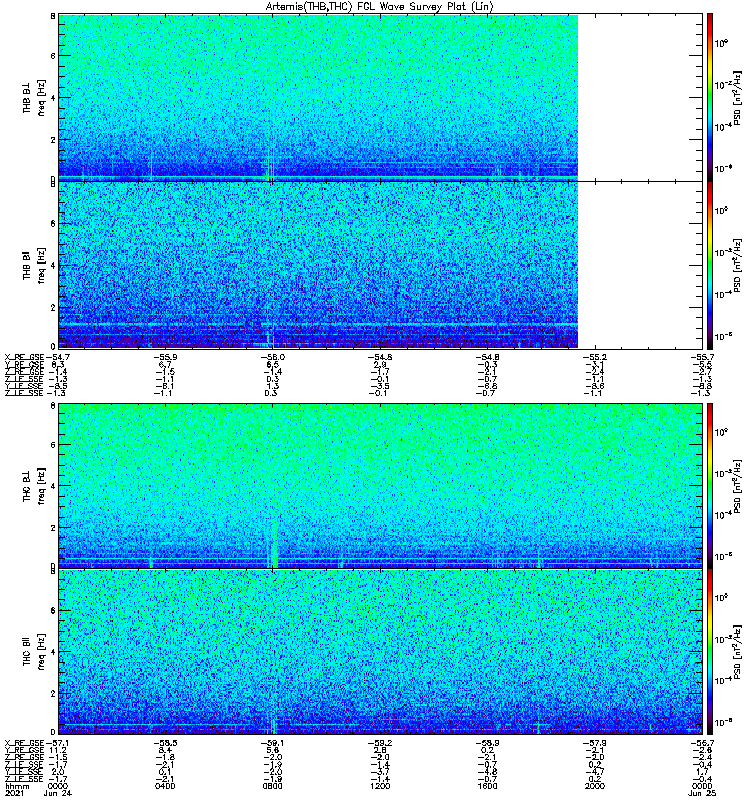Click the 'THC B⊥ freq [Hz]' axis label
This screenshot has height=800, width=750.
(x=34, y=486)
